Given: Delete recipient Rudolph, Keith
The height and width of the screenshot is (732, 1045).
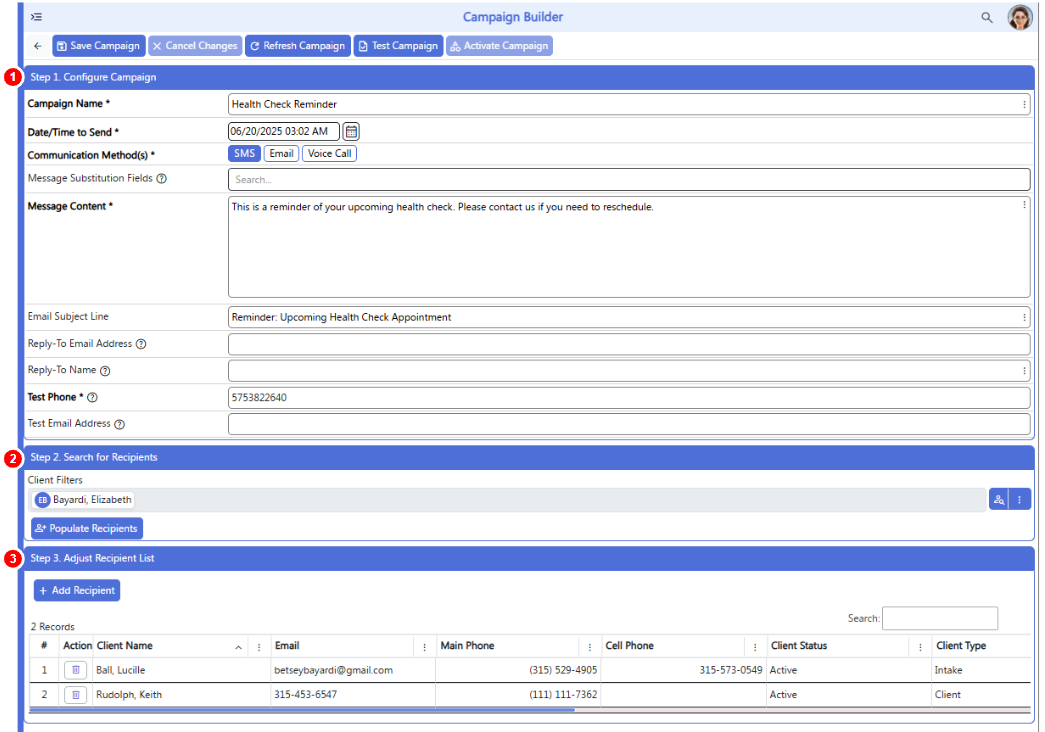Looking at the screenshot, I should [x=76, y=695].
